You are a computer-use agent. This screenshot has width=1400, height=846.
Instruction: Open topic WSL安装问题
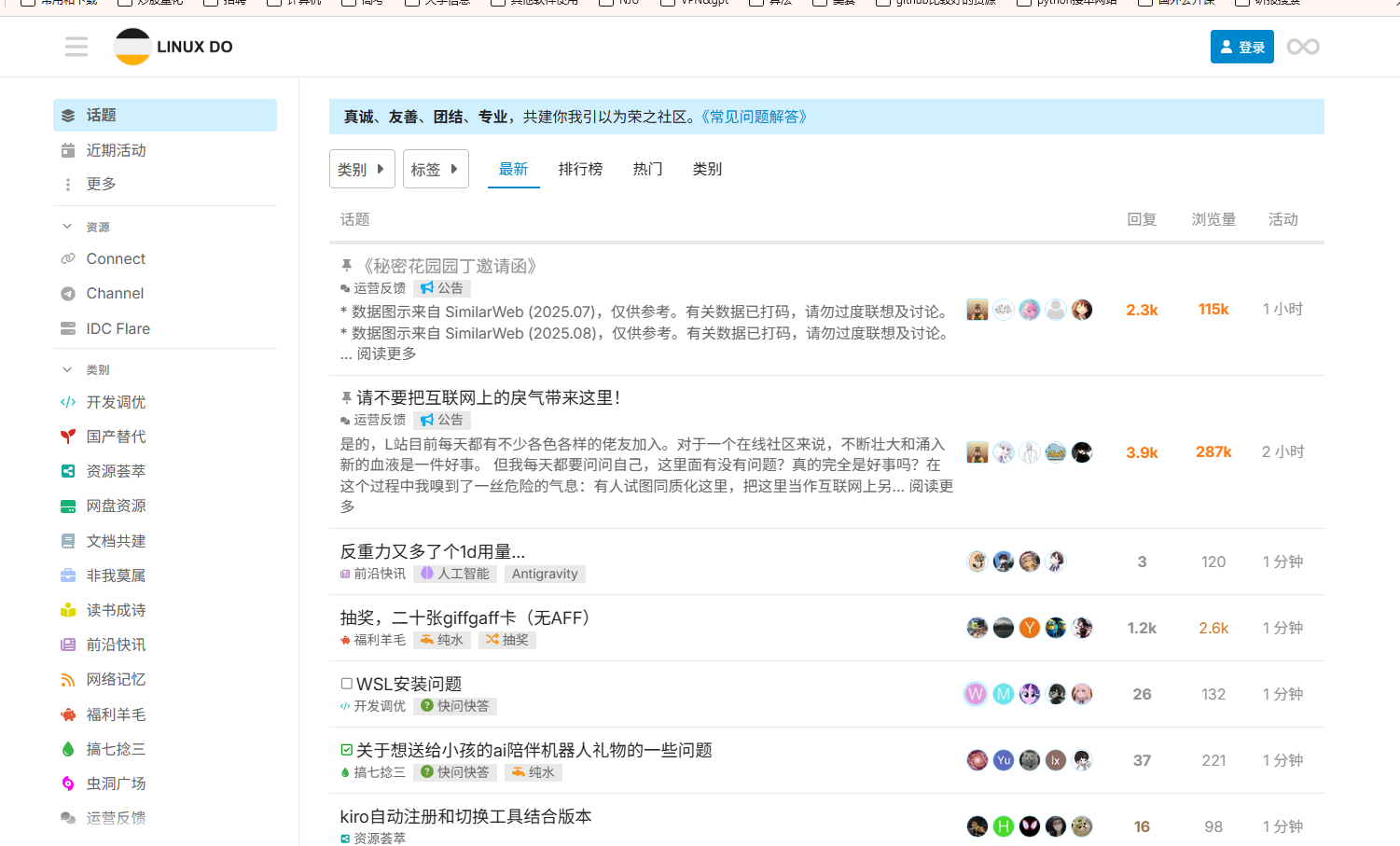(x=409, y=684)
